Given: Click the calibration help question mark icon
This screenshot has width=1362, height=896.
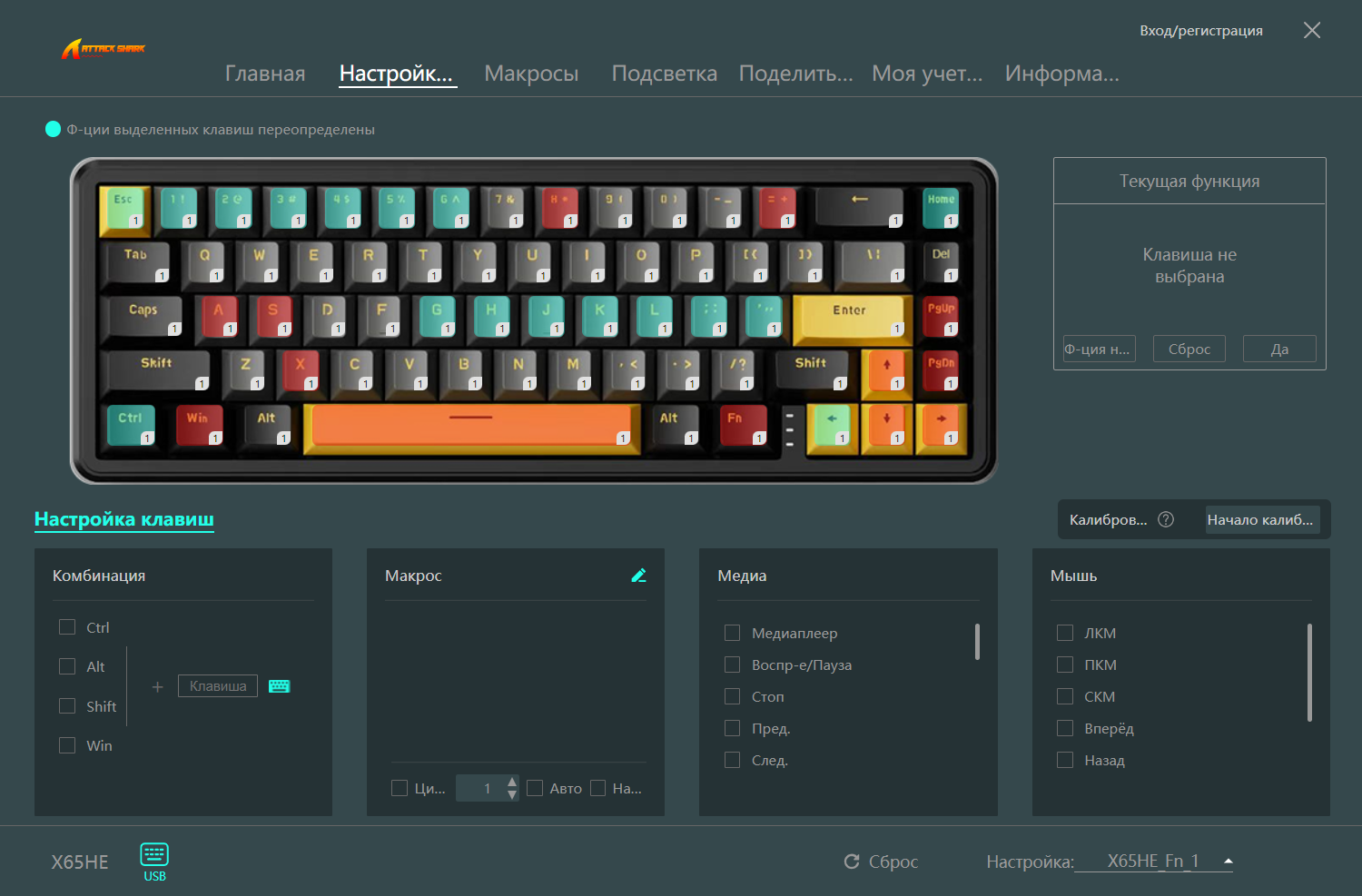Looking at the screenshot, I should [x=1167, y=519].
